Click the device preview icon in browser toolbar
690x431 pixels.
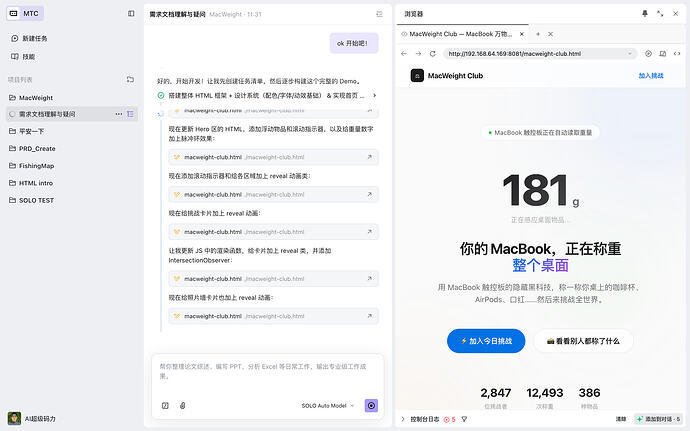[x=663, y=54]
